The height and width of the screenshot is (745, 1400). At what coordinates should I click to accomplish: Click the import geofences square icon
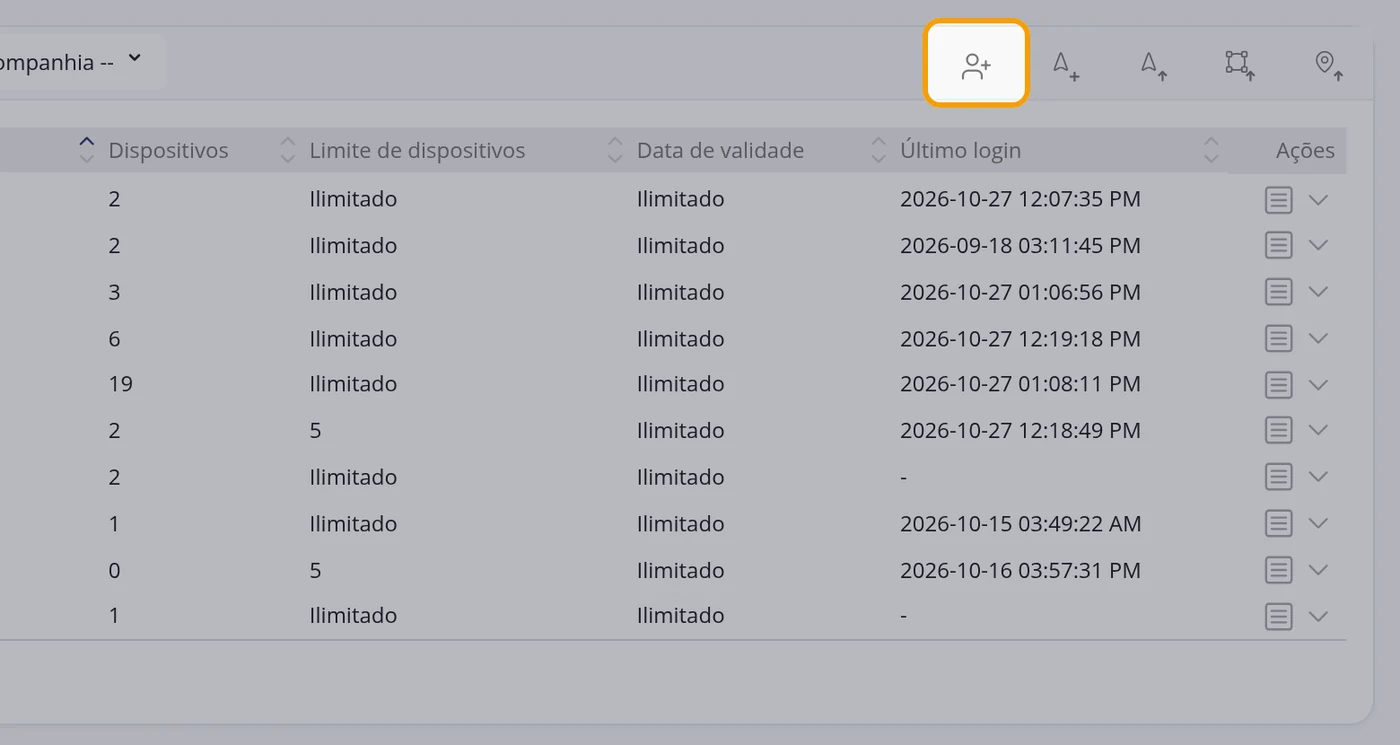pyautogui.click(x=1240, y=64)
